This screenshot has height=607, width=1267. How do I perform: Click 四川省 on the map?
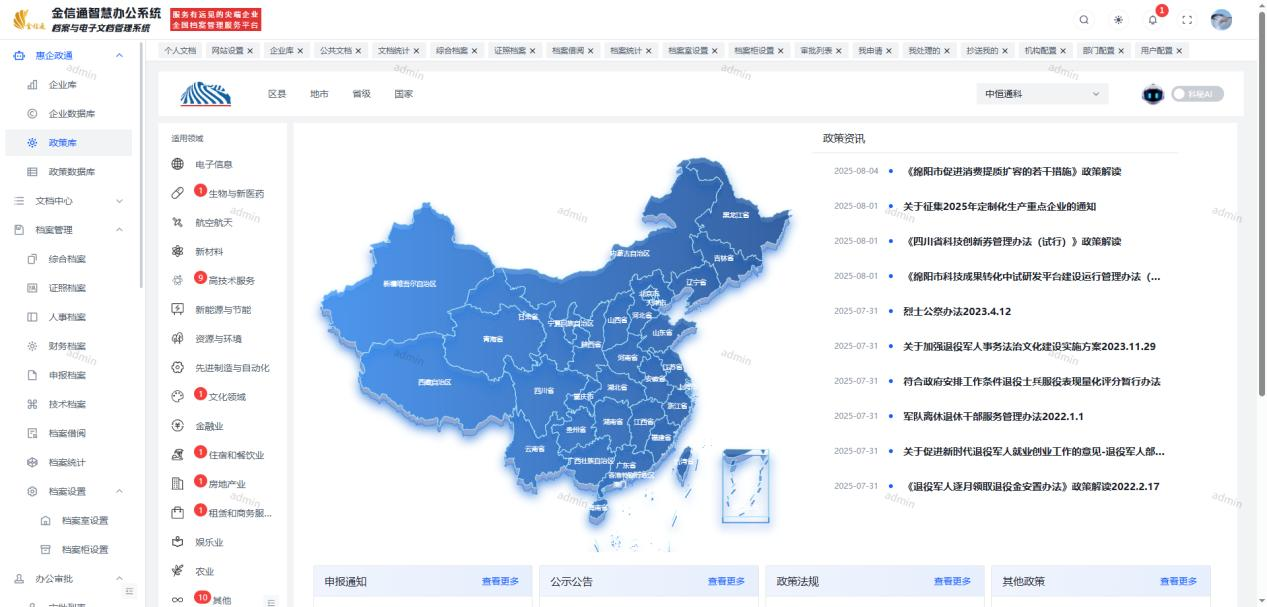coord(544,391)
